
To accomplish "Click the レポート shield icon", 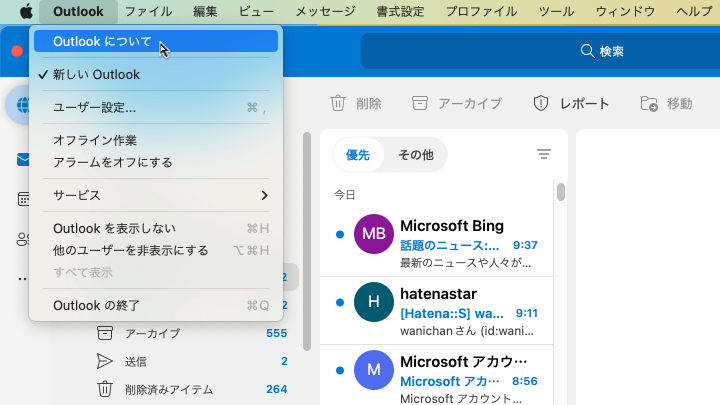I will pyautogui.click(x=540, y=103).
